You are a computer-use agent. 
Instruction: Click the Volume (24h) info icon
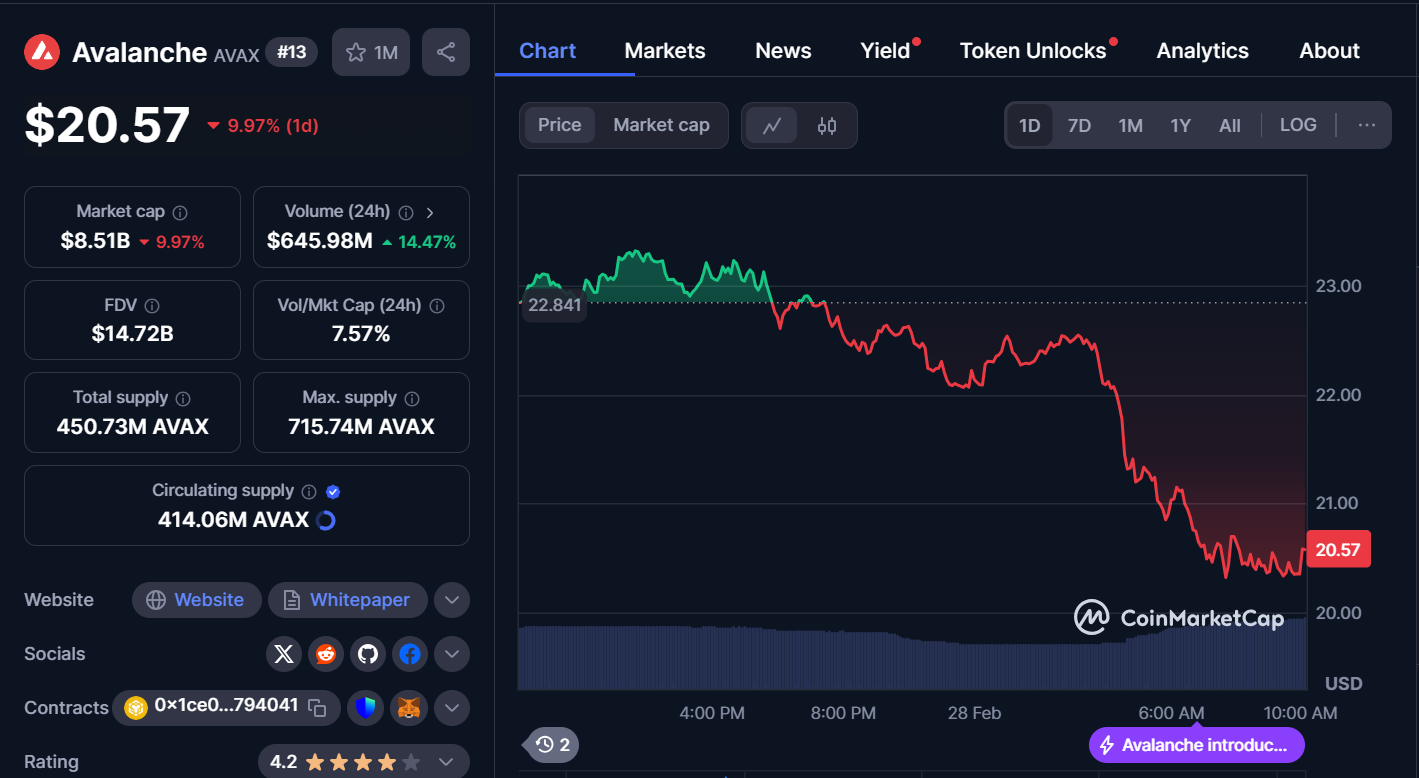point(406,212)
